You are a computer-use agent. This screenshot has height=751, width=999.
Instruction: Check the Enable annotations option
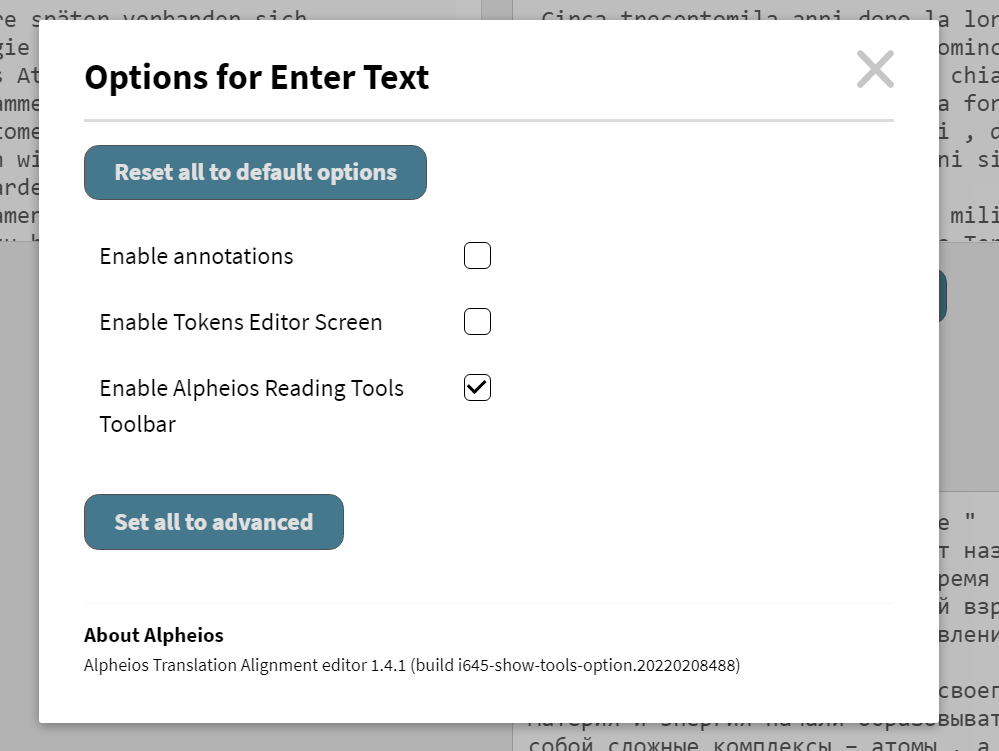coord(477,255)
